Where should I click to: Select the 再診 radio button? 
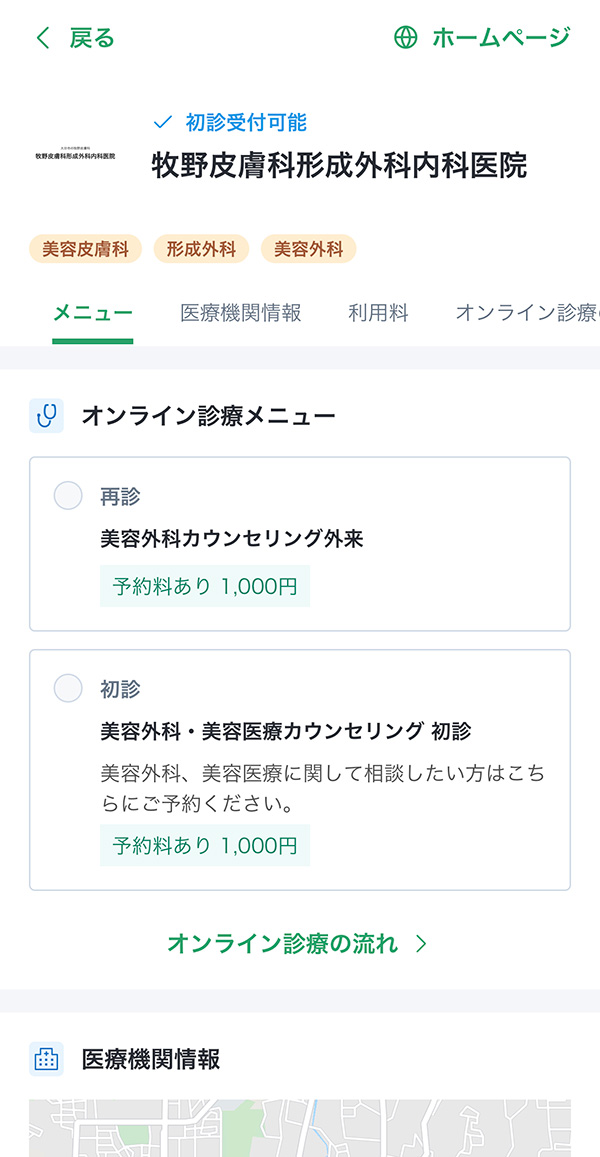point(68,495)
